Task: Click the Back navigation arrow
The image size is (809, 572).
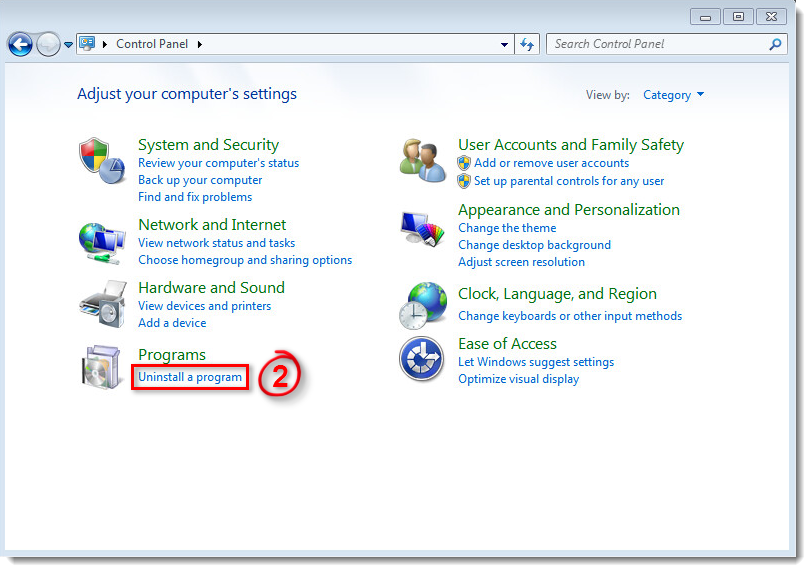Action: point(20,45)
